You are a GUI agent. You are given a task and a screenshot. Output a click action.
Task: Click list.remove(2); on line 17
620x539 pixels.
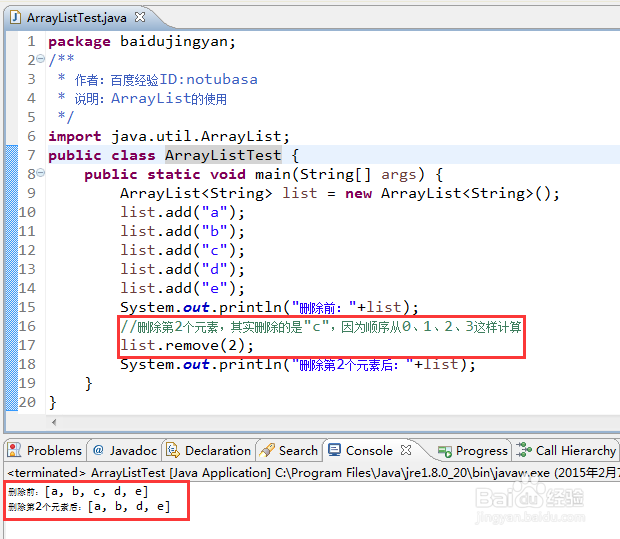tap(187, 345)
